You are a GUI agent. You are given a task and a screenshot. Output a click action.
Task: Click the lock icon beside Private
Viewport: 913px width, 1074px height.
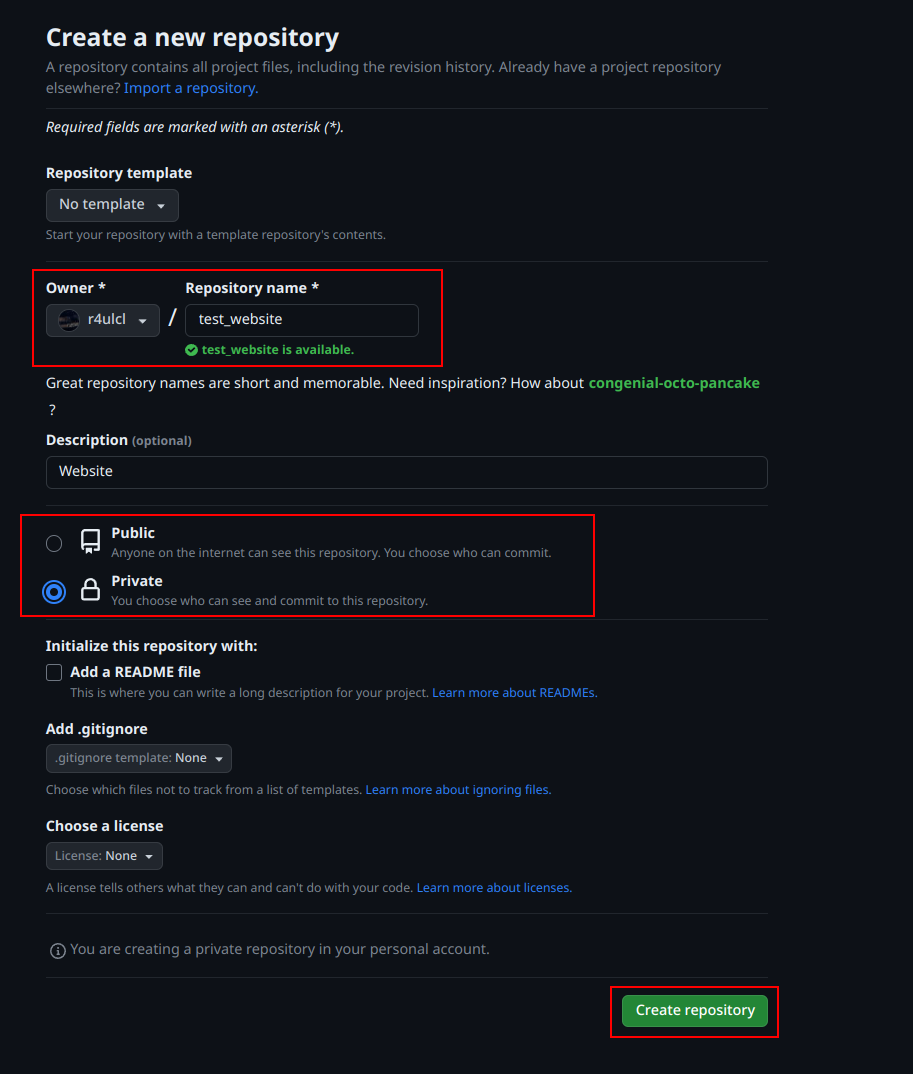coord(90,588)
